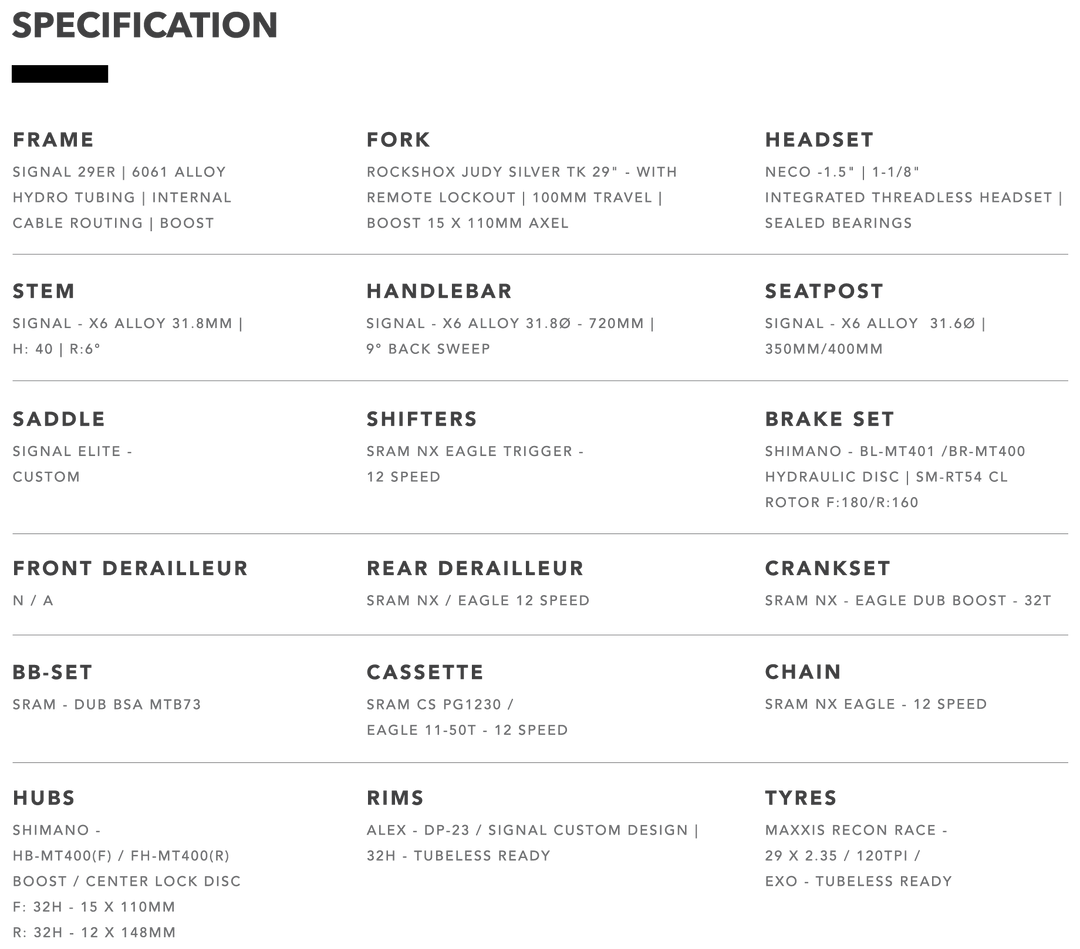Click the N / A front derailleur value
The height and width of the screenshot is (949, 1080).
(33, 601)
